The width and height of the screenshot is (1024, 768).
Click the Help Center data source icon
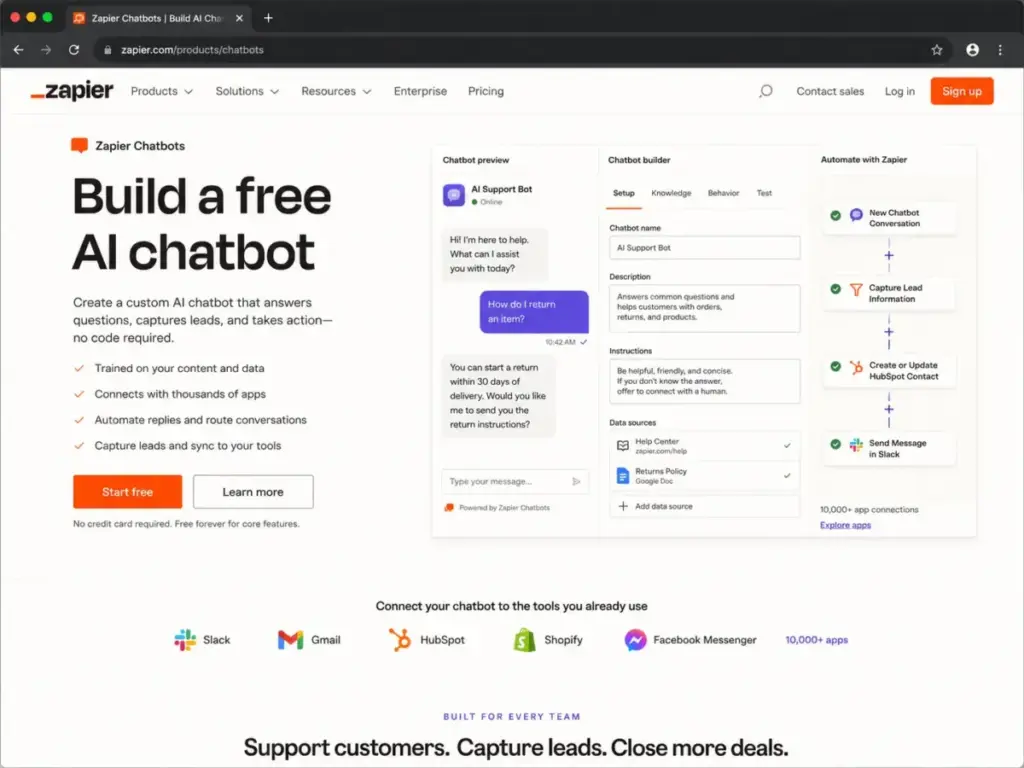(622, 445)
